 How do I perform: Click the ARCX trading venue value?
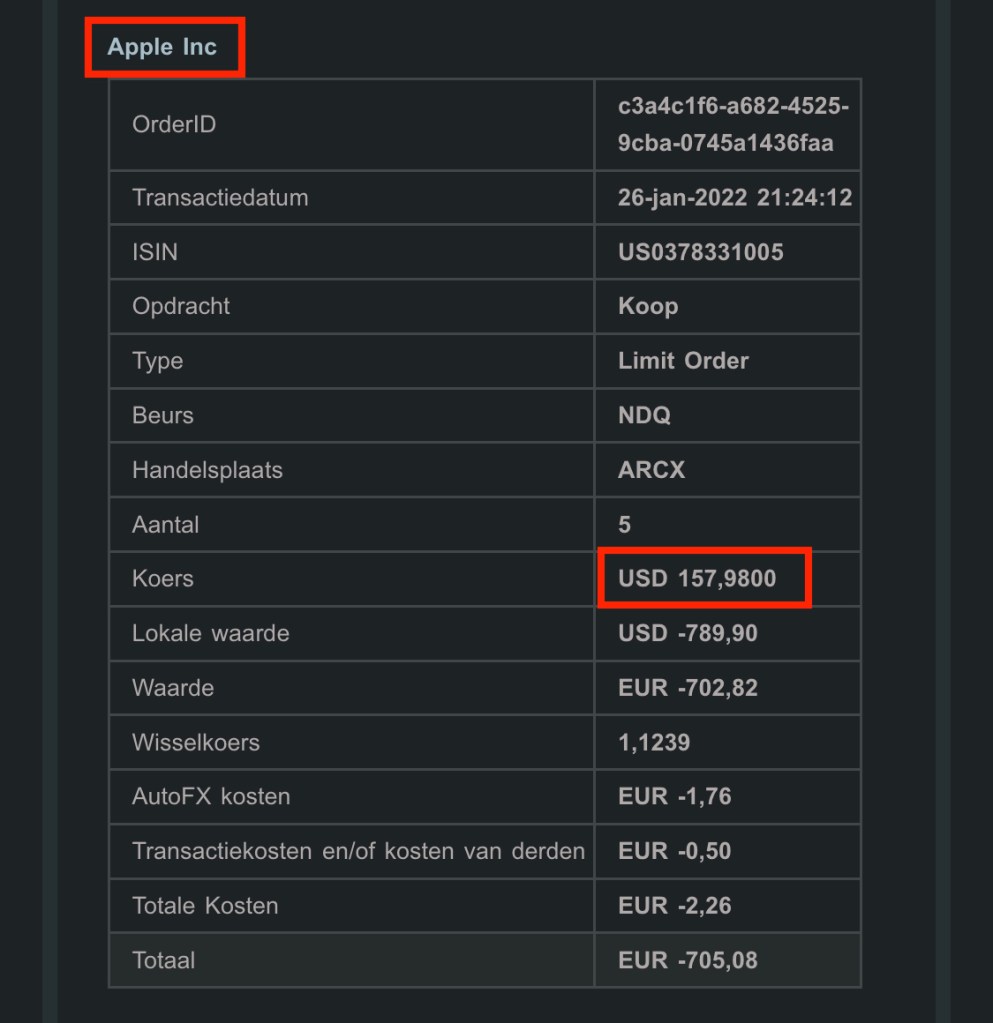tap(651, 470)
